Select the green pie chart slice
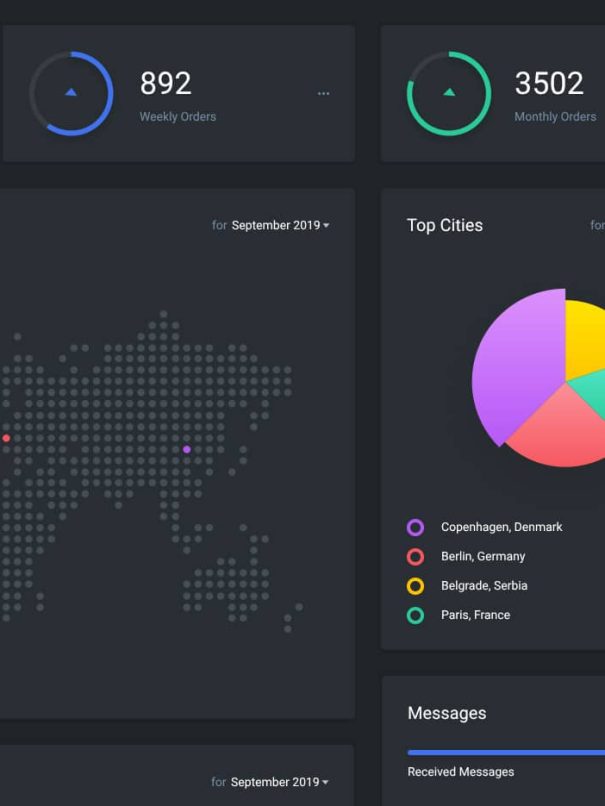Screen dimensions: 605x806 592,390
